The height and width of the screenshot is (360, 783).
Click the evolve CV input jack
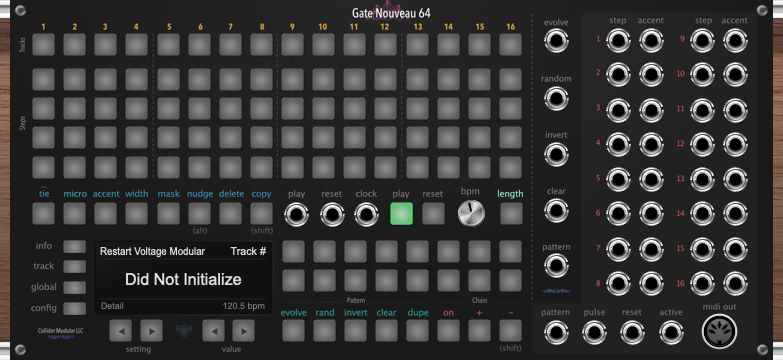(x=556, y=41)
